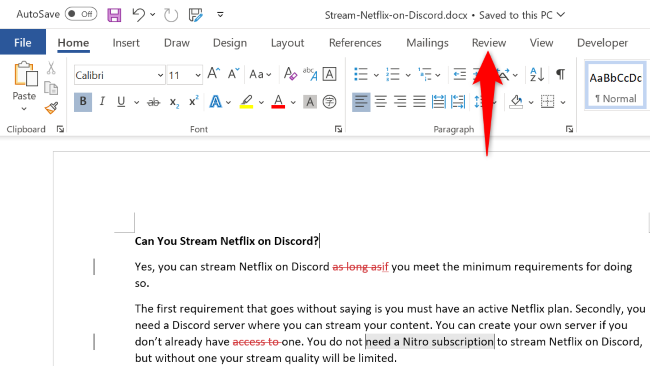
Task: Apply Character Shading icon
Action: point(310,102)
